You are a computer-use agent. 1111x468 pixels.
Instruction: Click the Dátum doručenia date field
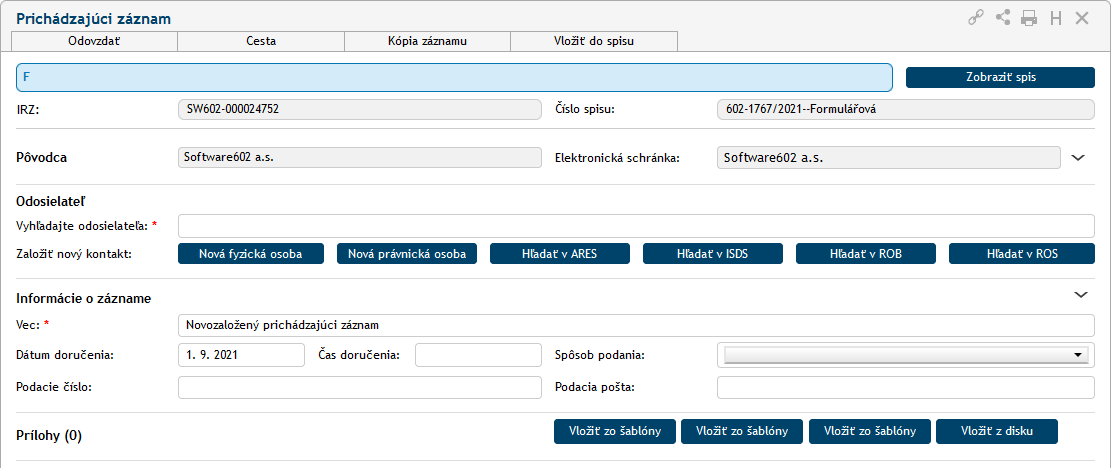241,355
